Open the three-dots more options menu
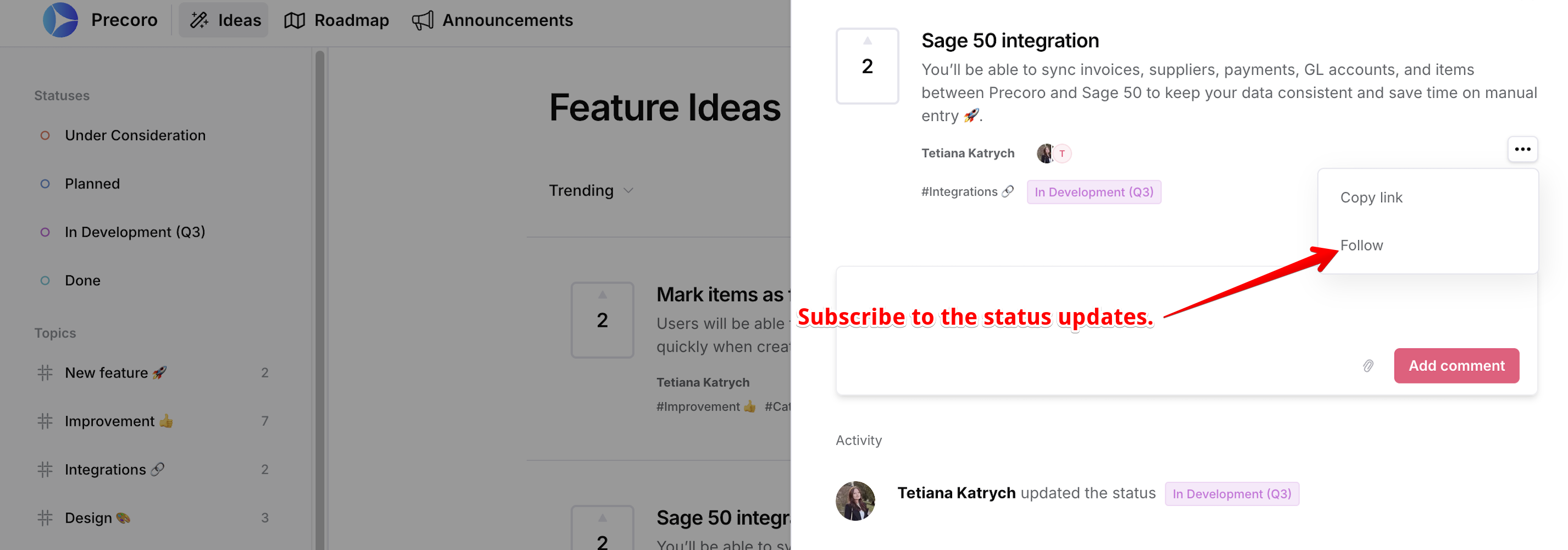Image resolution: width=1568 pixels, height=550 pixels. (x=1522, y=149)
